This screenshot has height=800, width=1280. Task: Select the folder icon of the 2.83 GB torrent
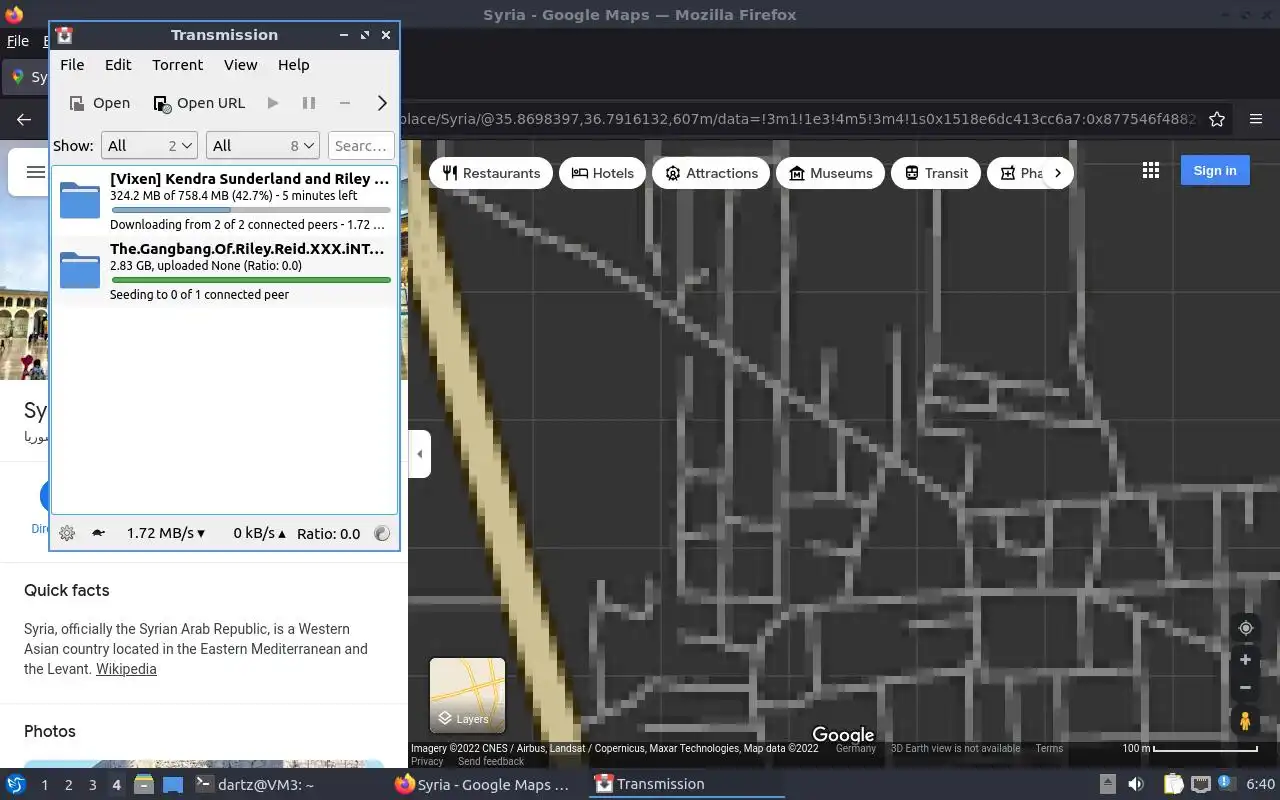pos(80,270)
